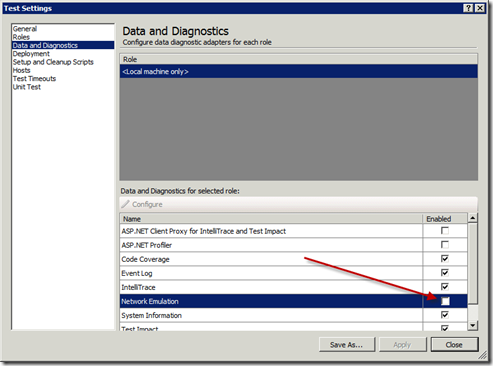
Task: Click the Enabled column header
Action: click(x=445, y=219)
